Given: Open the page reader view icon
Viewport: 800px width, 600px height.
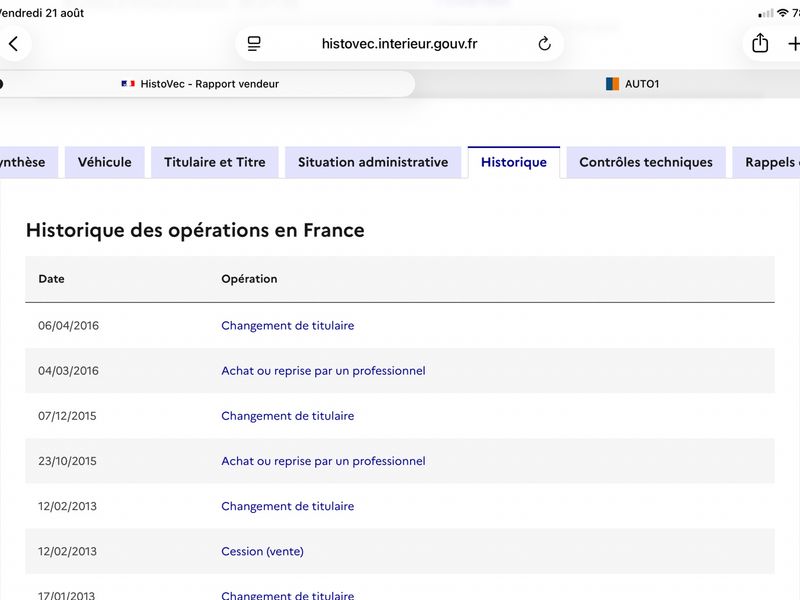Looking at the screenshot, I should (x=254, y=44).
